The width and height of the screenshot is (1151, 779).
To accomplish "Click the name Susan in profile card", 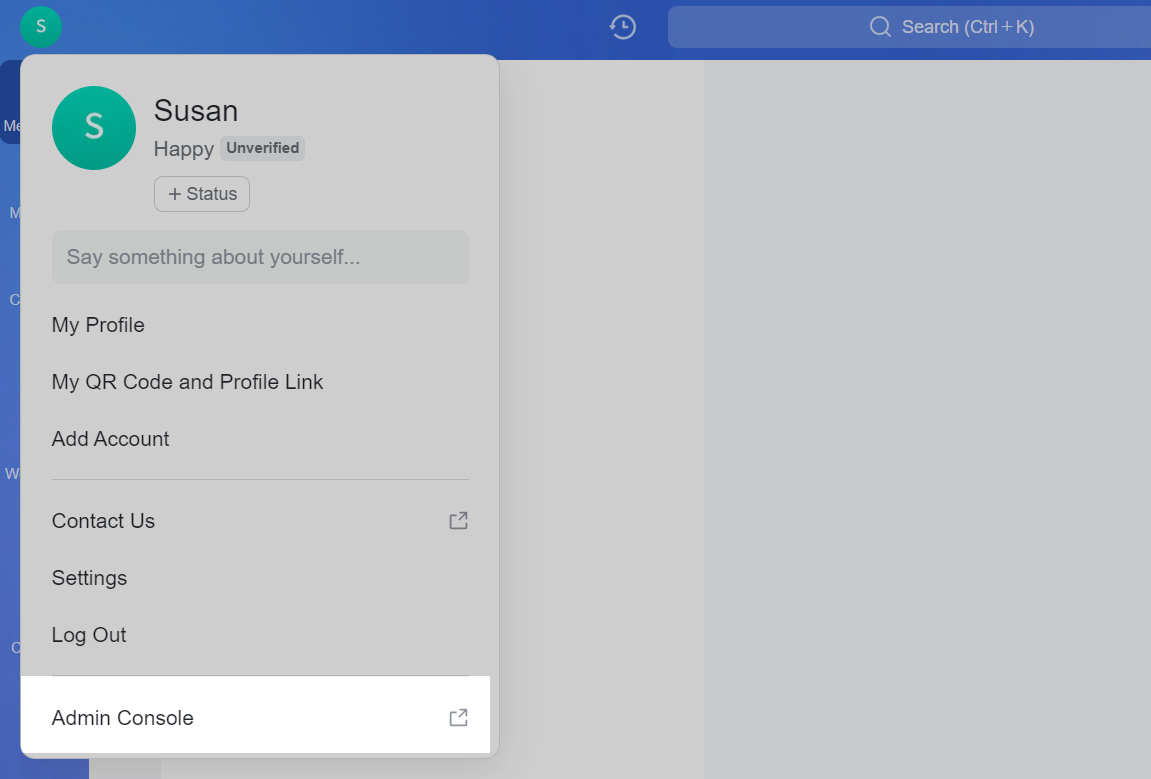I will point(196,110).
